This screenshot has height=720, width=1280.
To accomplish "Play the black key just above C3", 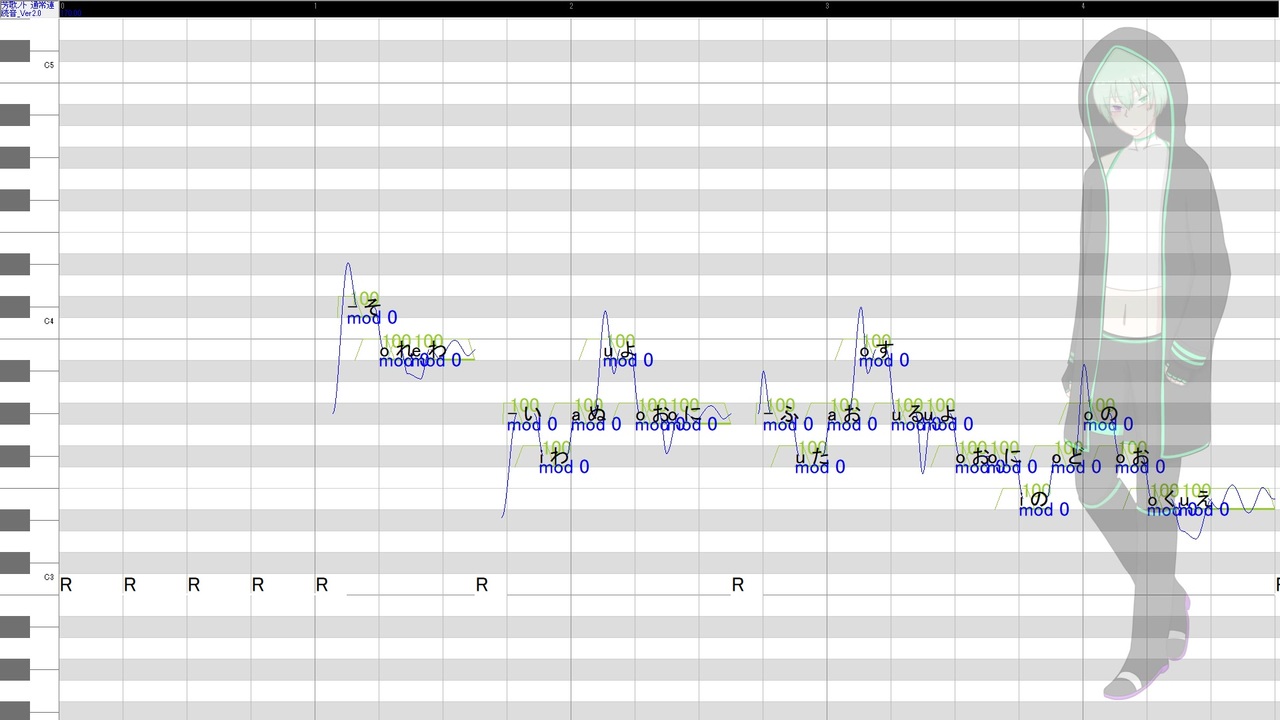I will click(15, 563).
